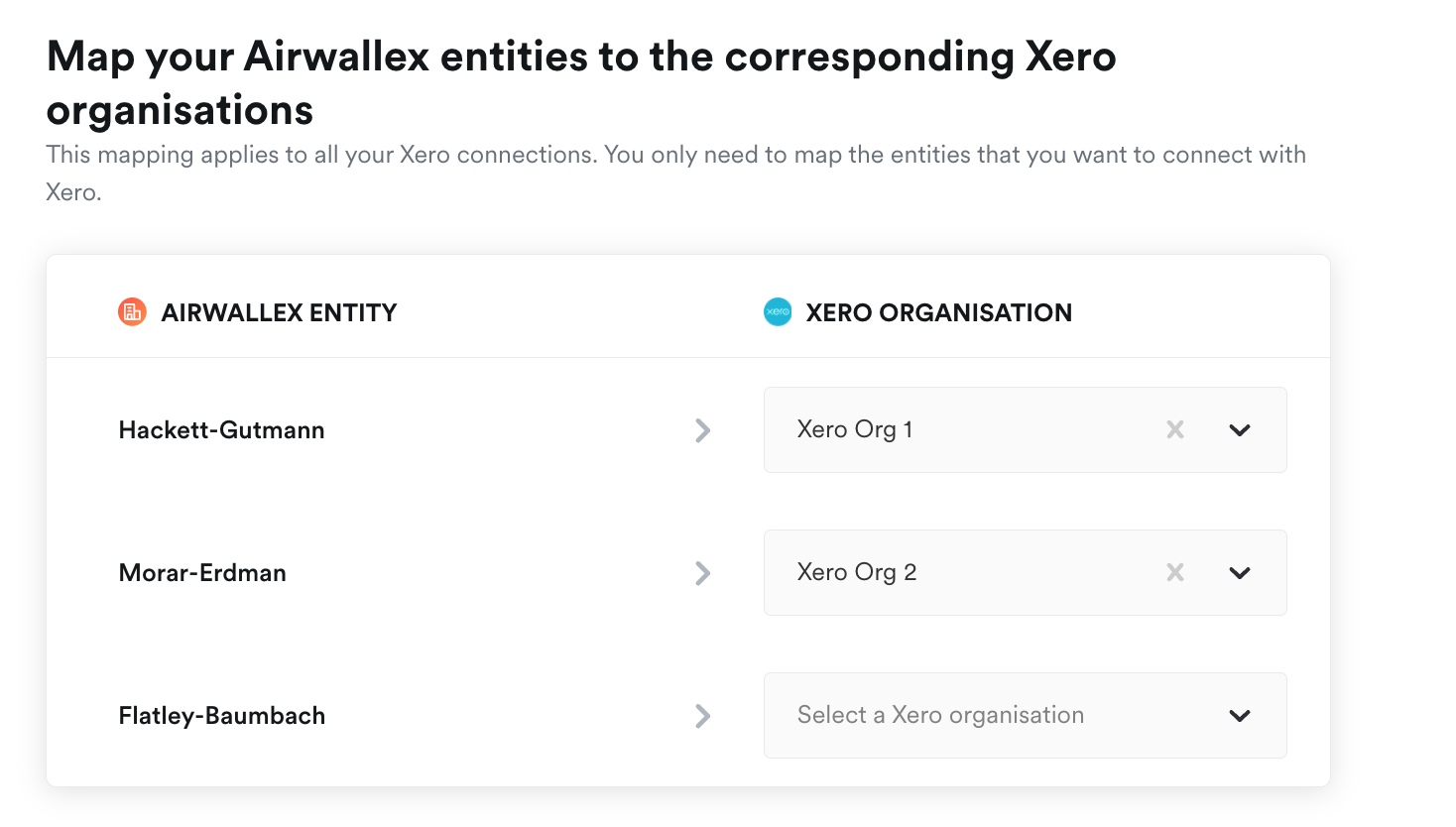Select the Hackett-Gutmann entity name
This screenshot has height=827, width=1456.
[222, 430]
